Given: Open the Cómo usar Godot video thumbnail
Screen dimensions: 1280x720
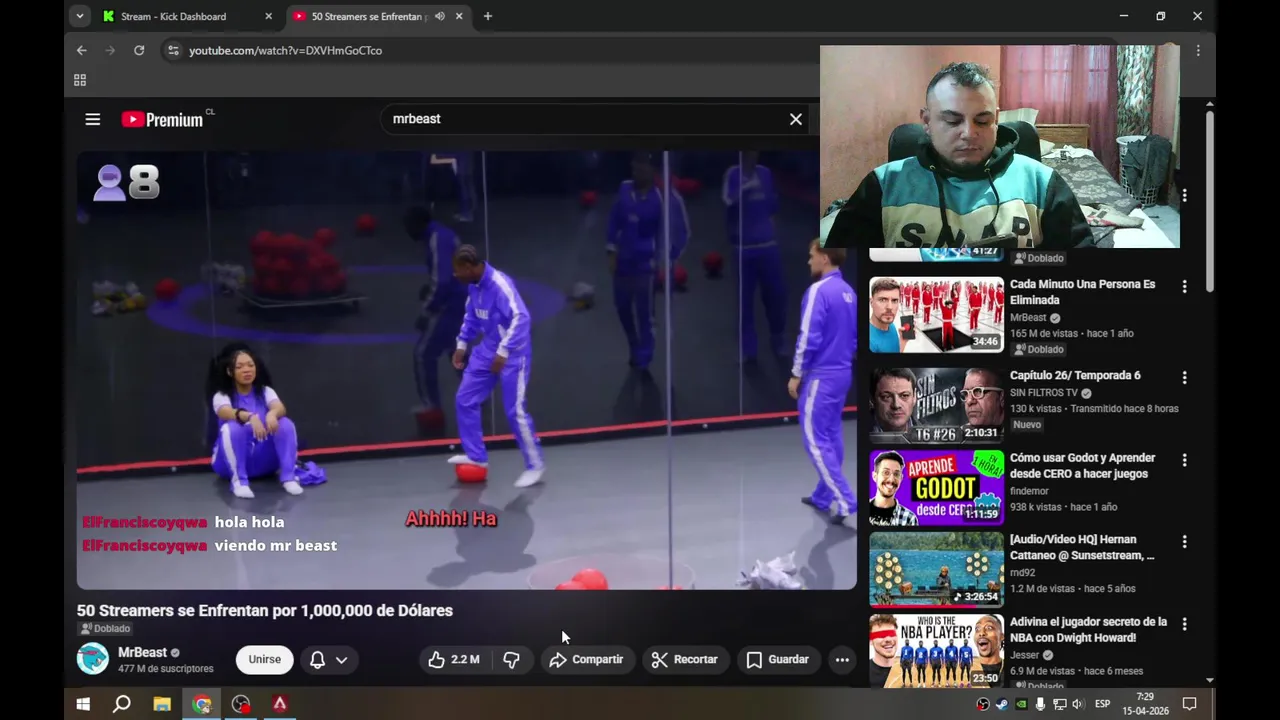Looking at the screenshot, I should tap(936, 487).
